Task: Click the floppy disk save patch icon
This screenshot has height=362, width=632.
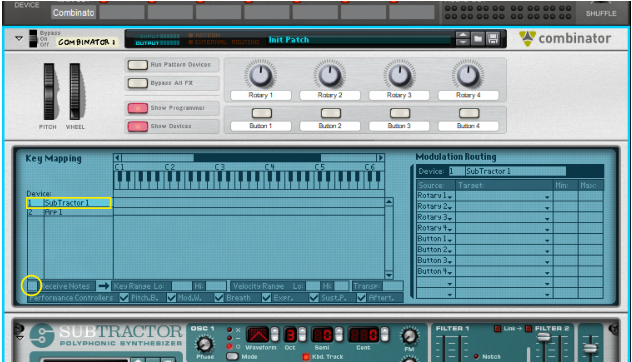Action: 492,39
